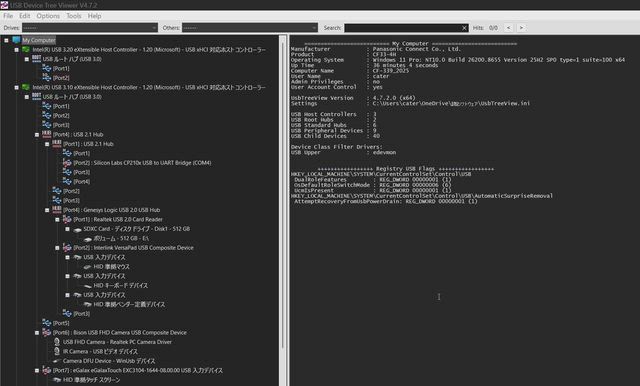640x386 pixels.
Task: Click the eGalax eGalaxTouch device icon
Action: click(47, 370)
